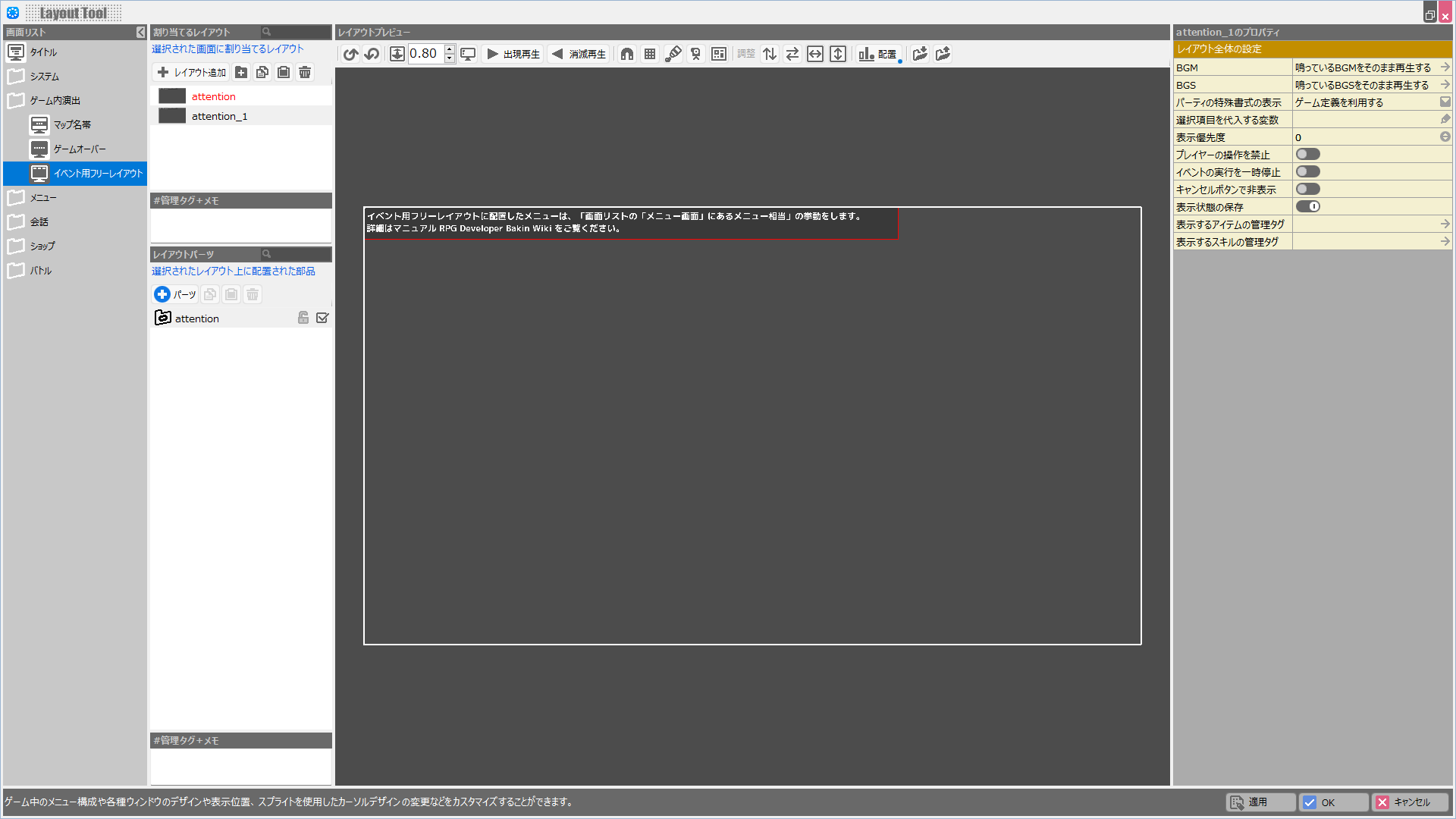1456x819 pixels.
Task: Click the zoom scale up stepper arrow
Action: 450,49
